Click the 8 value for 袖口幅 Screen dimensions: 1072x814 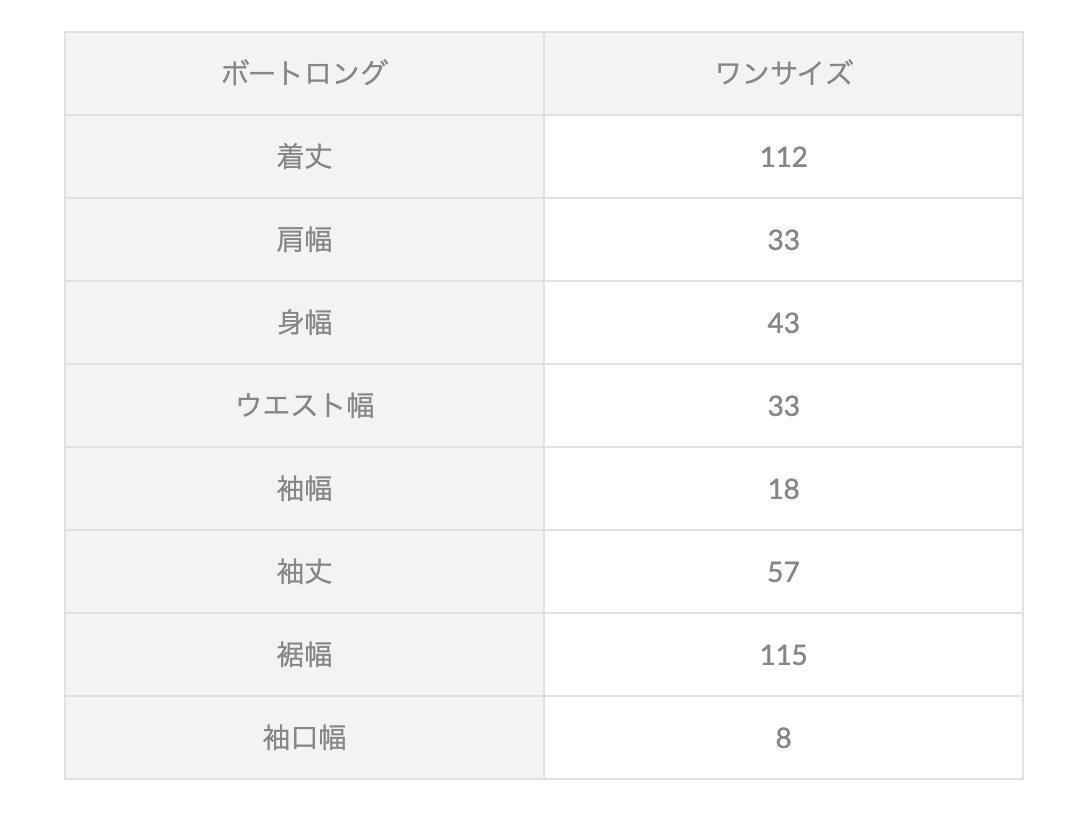[783, 738]
